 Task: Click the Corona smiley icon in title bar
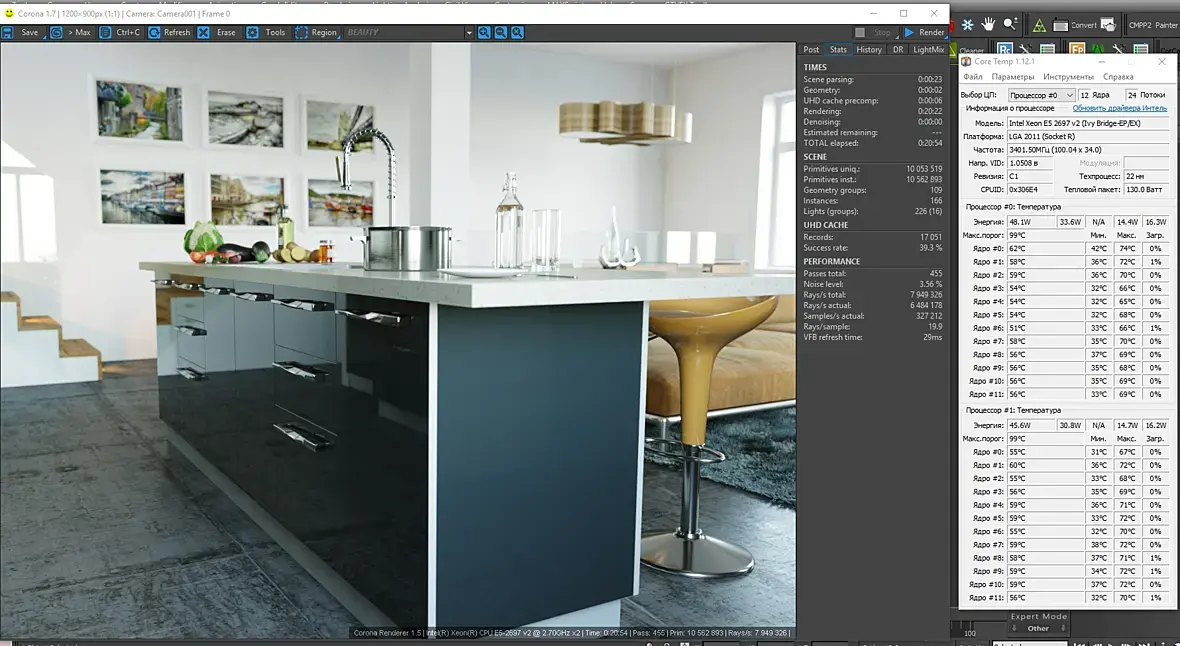tap(9, 14)
